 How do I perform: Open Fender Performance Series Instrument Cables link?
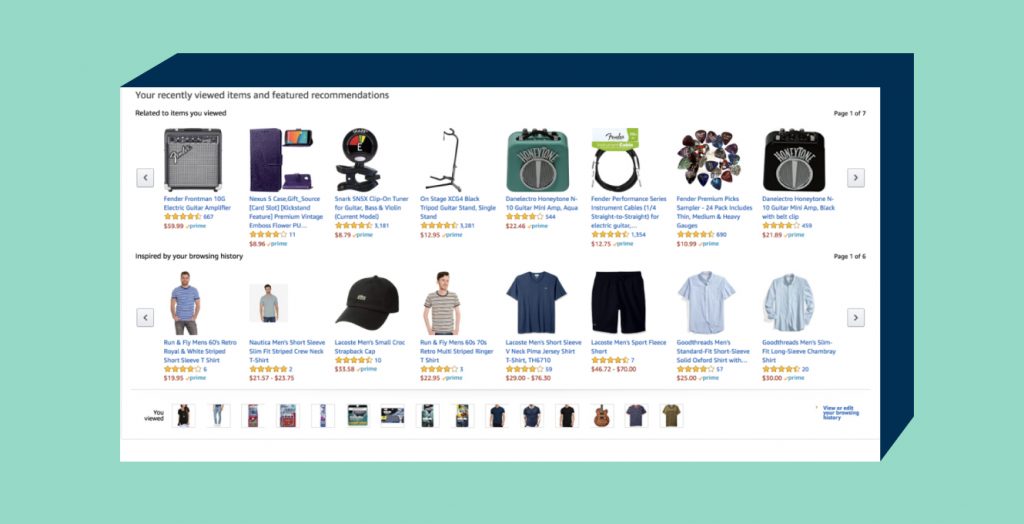pos(628,212)
